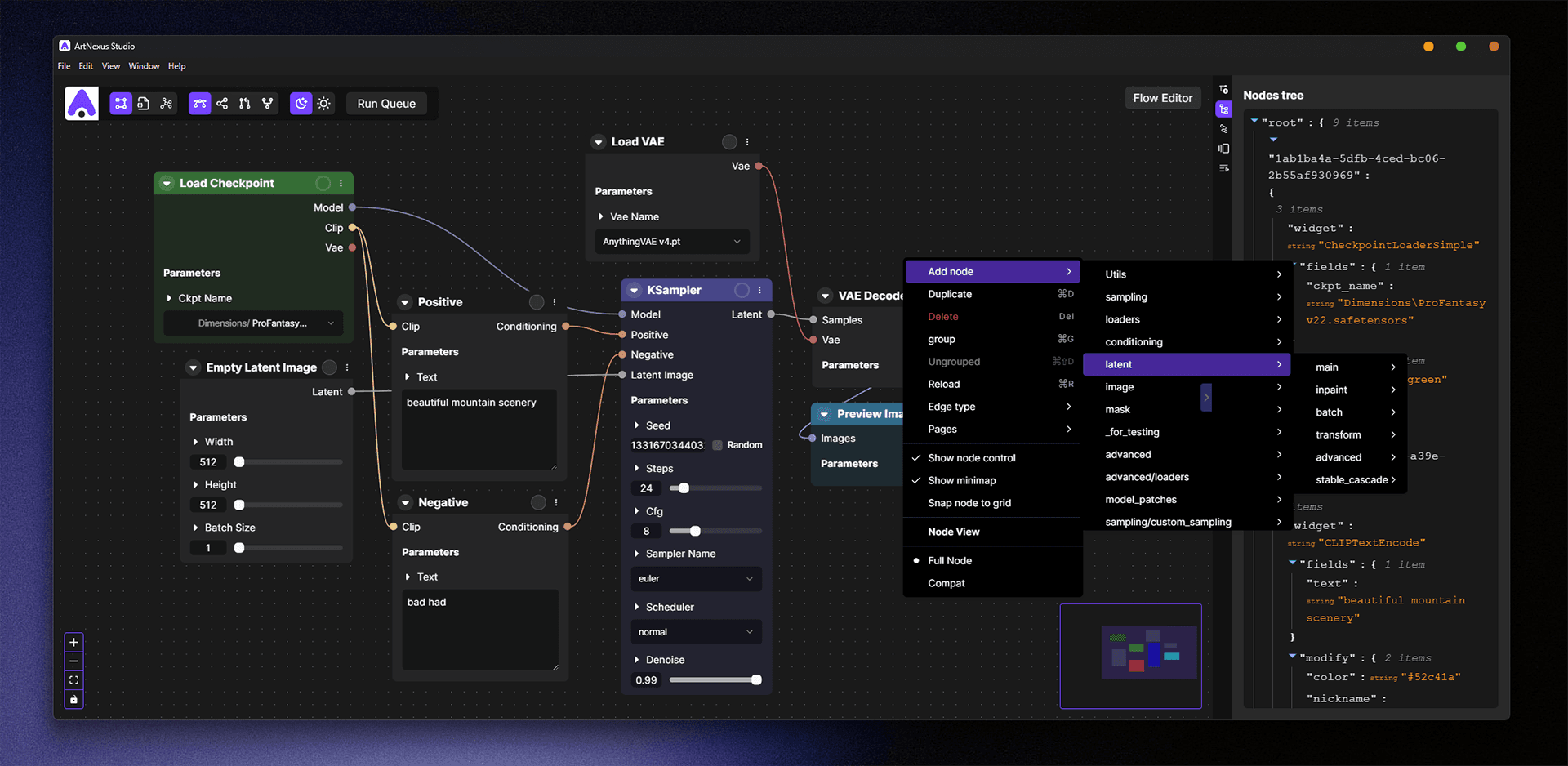
Task: Choose Delete from the context menu
Action: coord(992,317)
